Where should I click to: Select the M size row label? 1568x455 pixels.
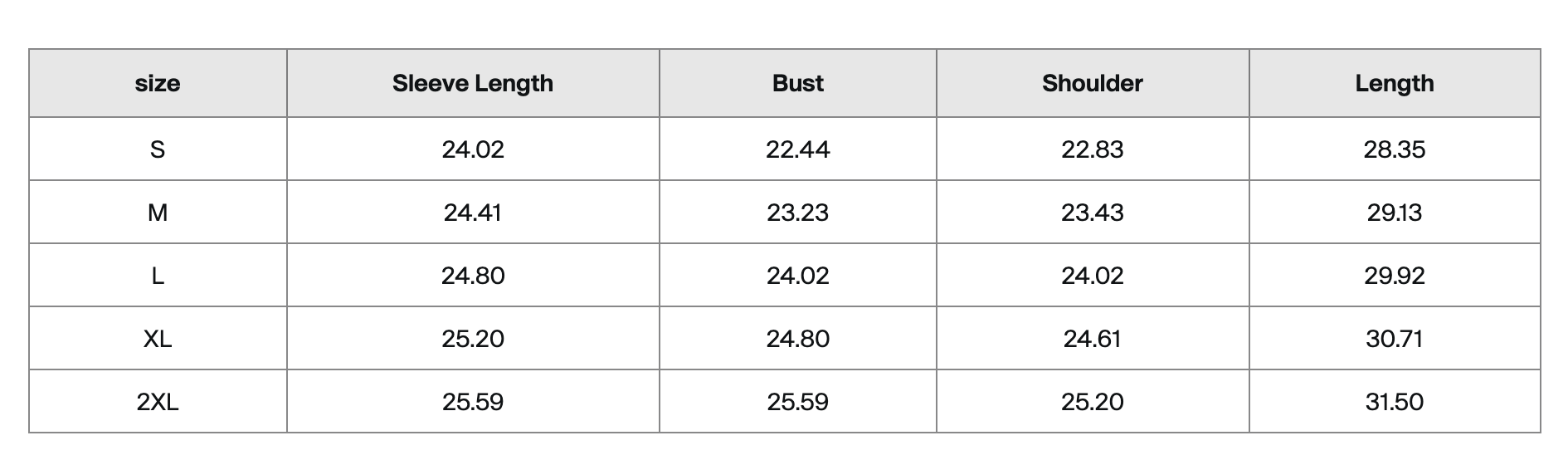point(158,213)
